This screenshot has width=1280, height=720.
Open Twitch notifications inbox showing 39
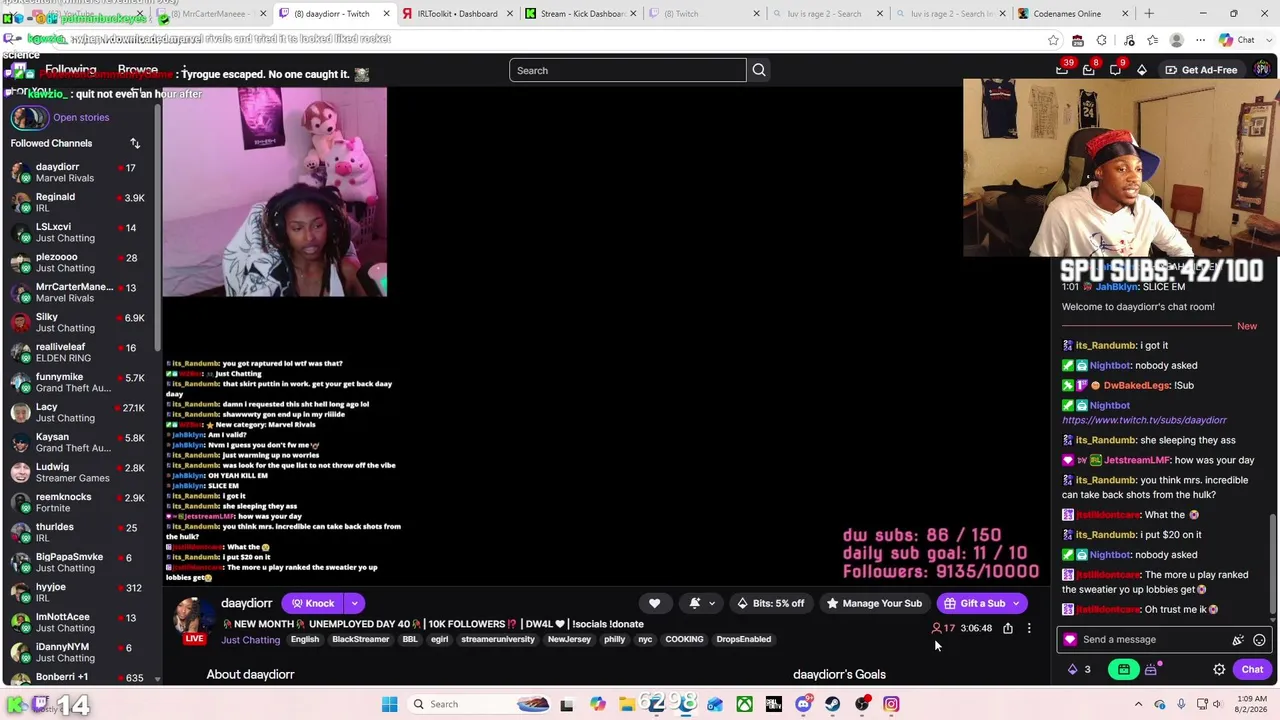(1063, 69)
